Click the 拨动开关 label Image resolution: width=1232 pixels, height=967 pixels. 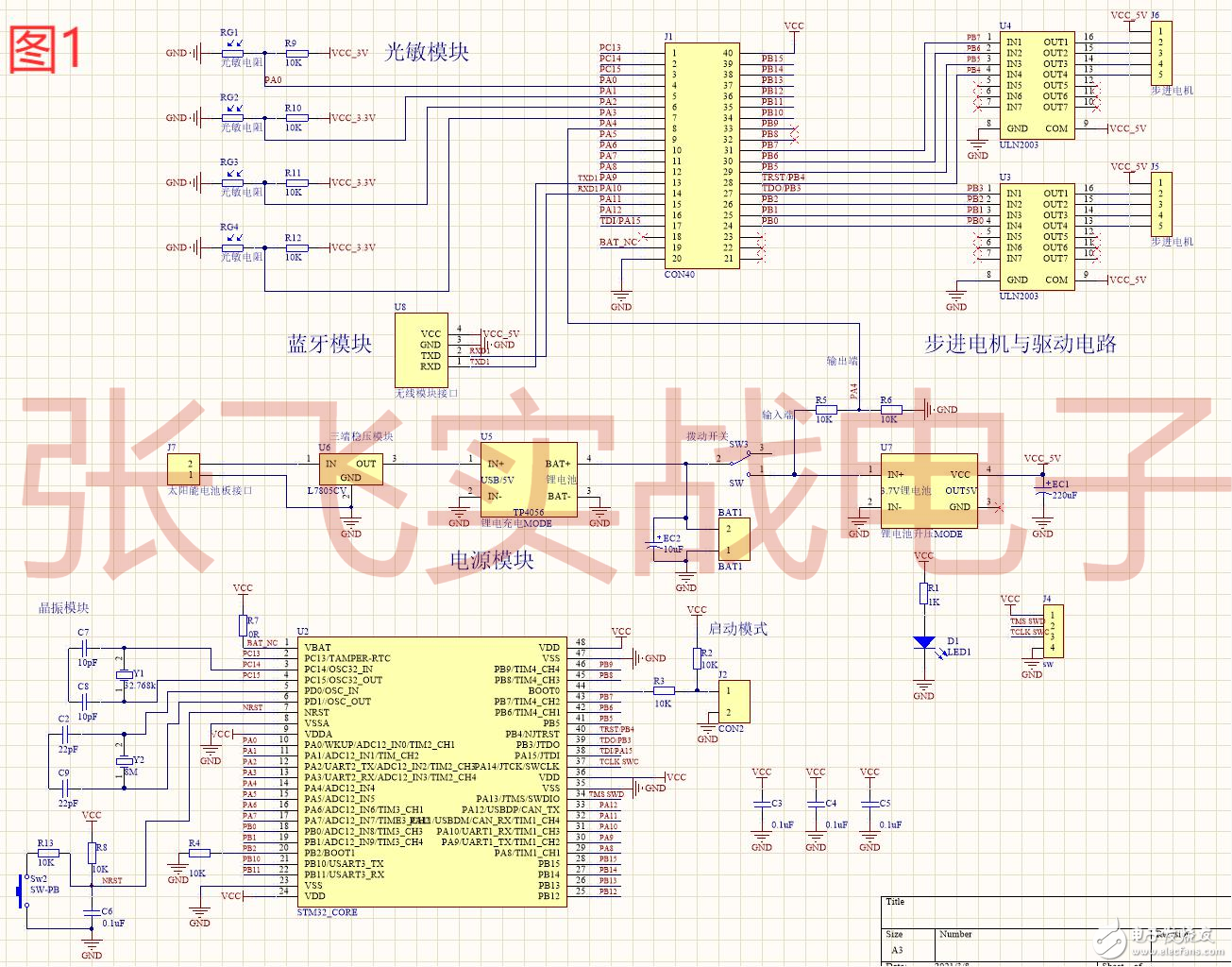(707, 435)
